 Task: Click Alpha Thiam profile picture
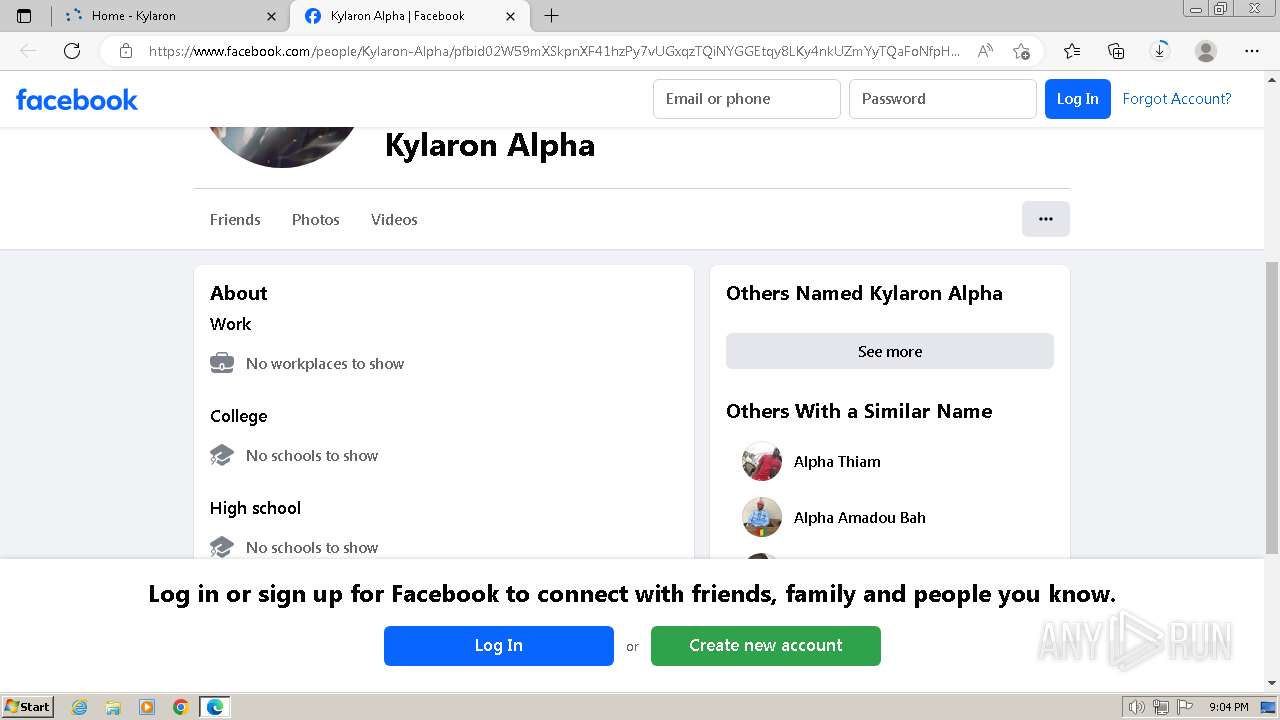tap(762, 462)
